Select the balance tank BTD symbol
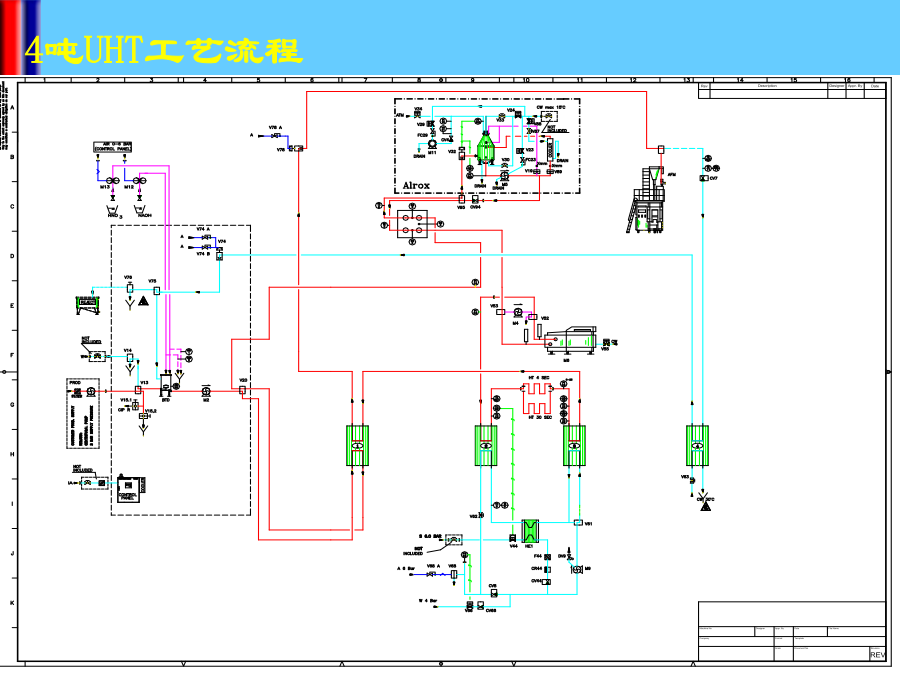Screen dimensions: 900x675 pyautogui.click(x=166, y=384)
